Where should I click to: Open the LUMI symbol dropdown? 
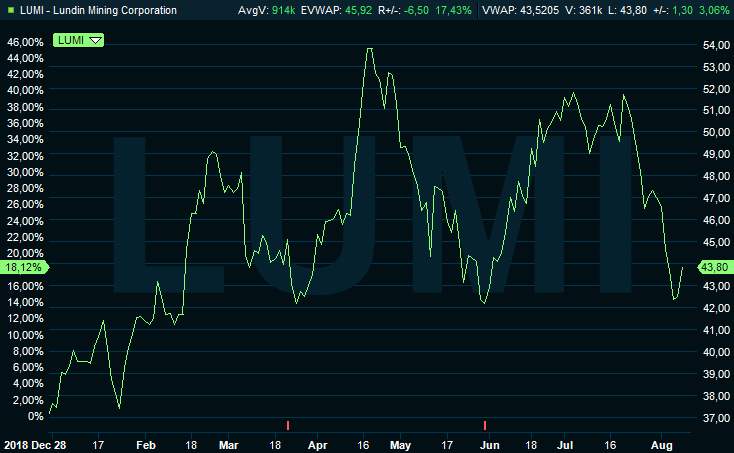(x=78, y=40)
